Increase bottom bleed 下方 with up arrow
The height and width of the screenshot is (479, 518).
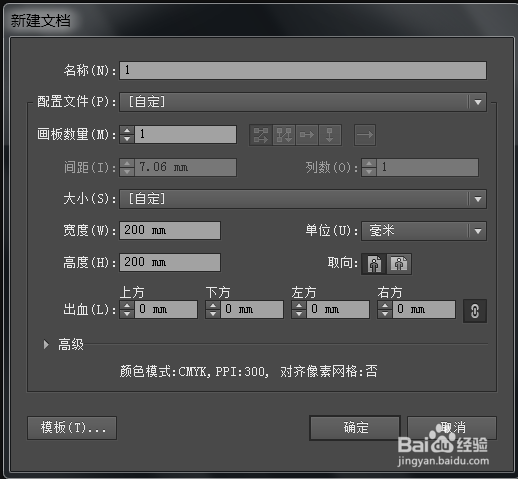[x=213, y=305]
